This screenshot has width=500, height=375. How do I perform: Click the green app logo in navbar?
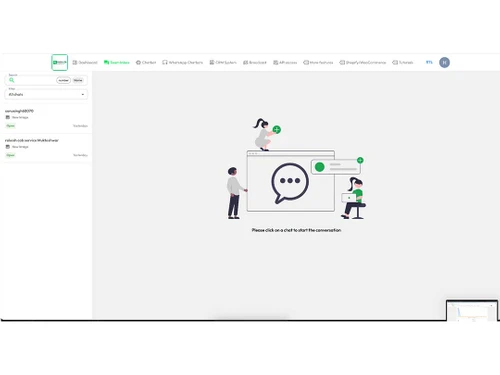(60, 62)
